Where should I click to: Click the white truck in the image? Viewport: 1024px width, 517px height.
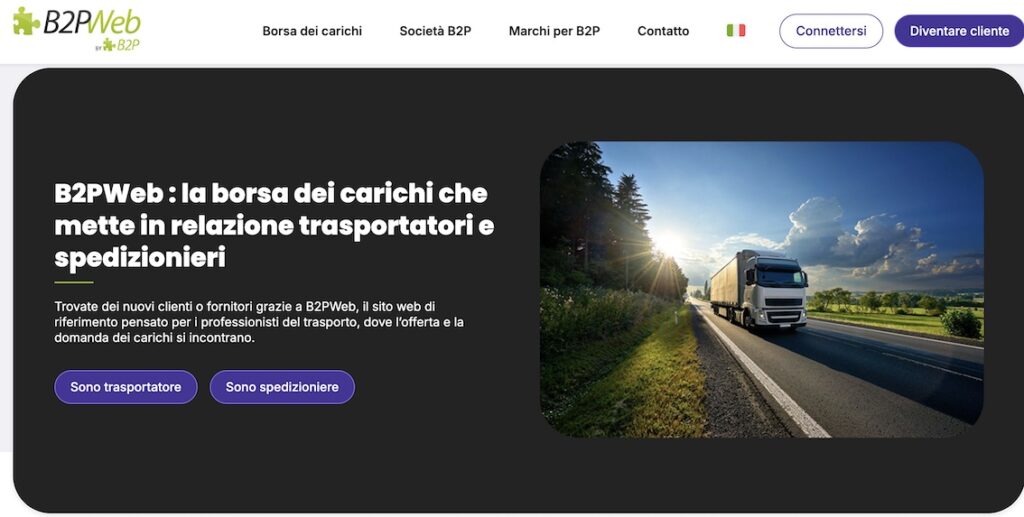point(760,289)
